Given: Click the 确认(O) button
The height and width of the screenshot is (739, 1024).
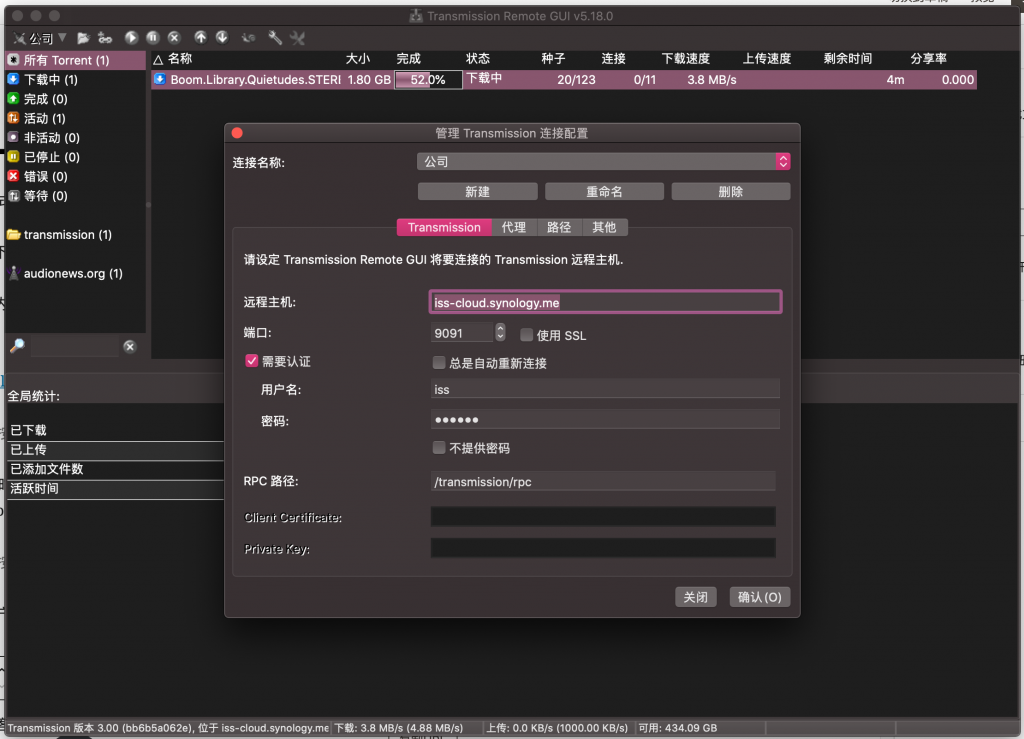Looking at the screenshot, I should click(x=760, y=597).
